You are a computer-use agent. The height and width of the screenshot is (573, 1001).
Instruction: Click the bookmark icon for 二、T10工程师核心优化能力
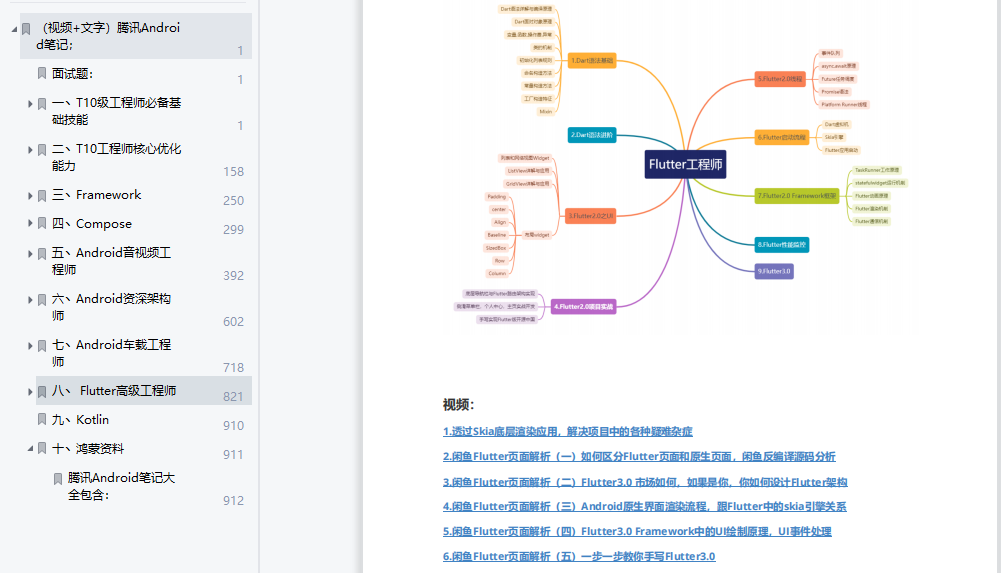coord(41,150)
